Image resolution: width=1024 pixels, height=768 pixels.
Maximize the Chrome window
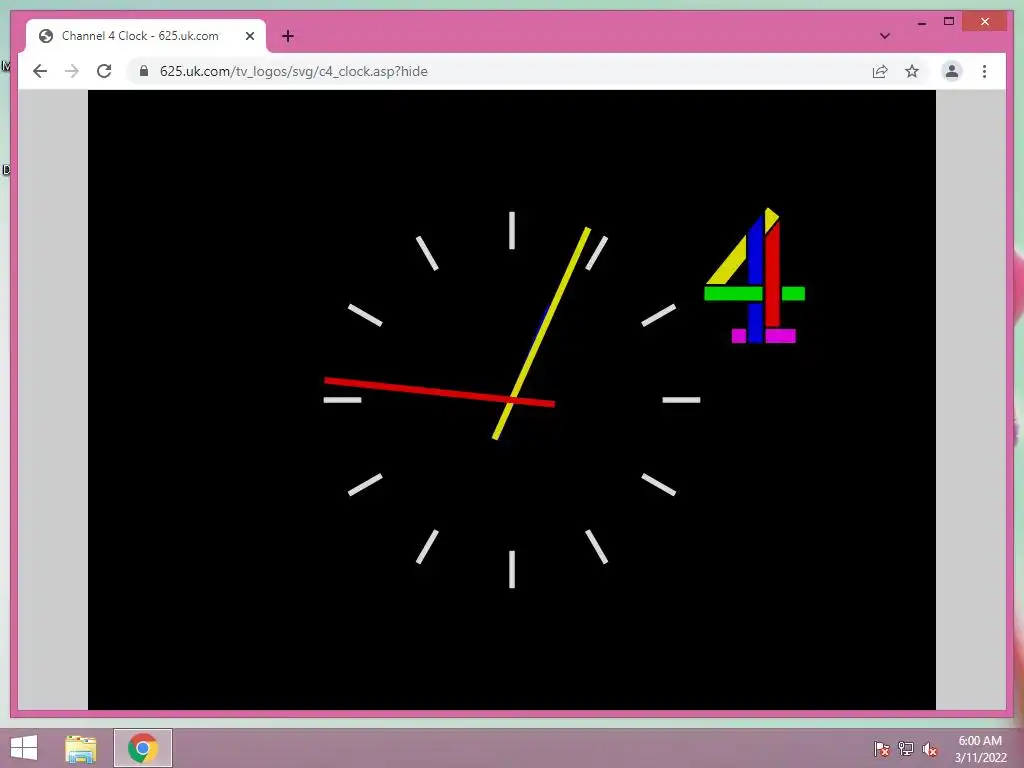point(949,22)
